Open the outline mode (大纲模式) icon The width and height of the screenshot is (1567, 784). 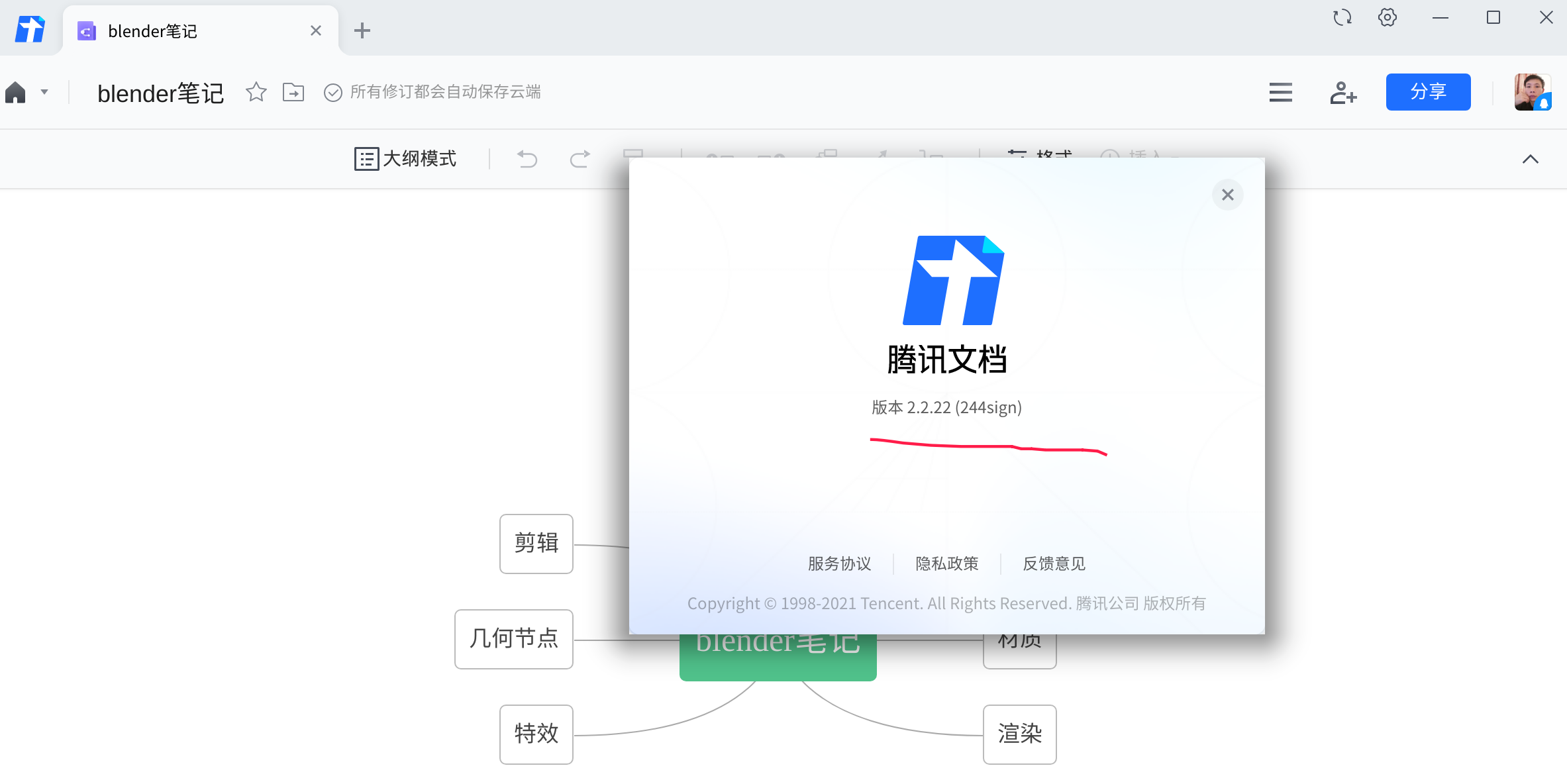pyautogui.click(x=368, y=159)
